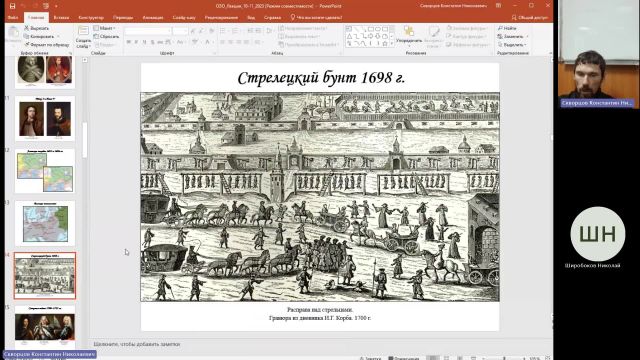This screenshot has height=360, width=640.
Task: Select the Format Painter (Формат по образцу)
Action: tap(47, 44)
